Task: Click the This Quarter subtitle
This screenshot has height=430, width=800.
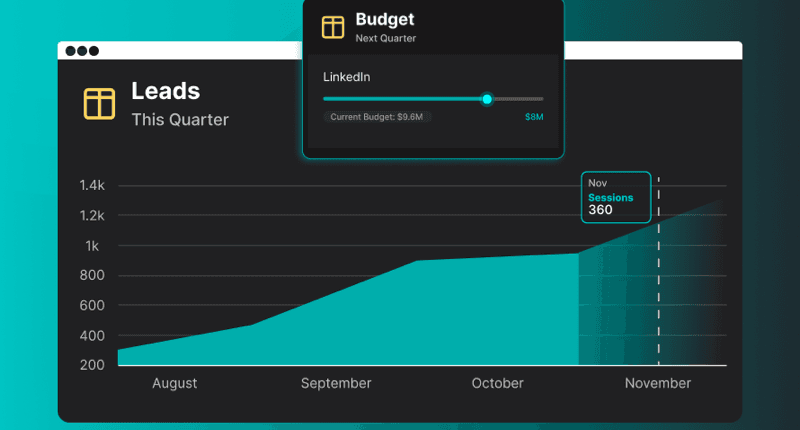Action: click(180, 120)
